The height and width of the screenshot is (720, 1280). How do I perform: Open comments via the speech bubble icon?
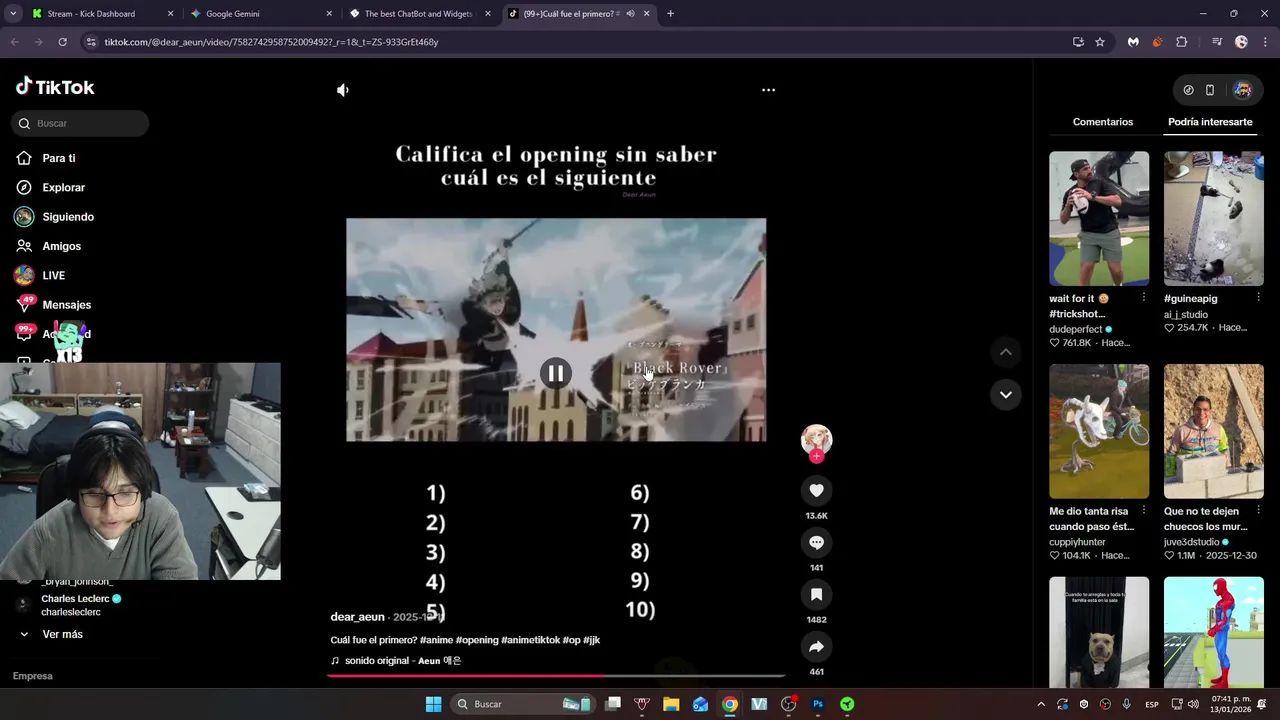[816, 542]
